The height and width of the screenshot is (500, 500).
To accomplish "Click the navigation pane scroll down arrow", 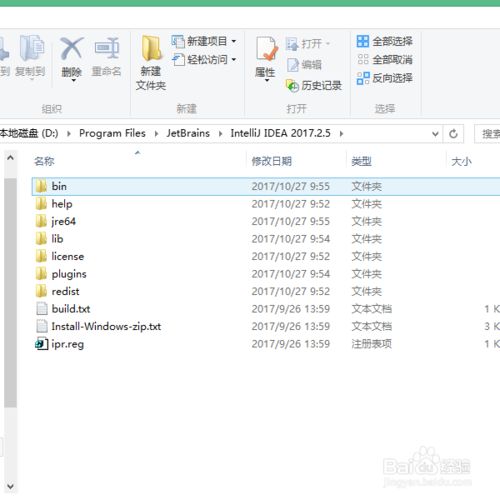I will click(10, 487).
